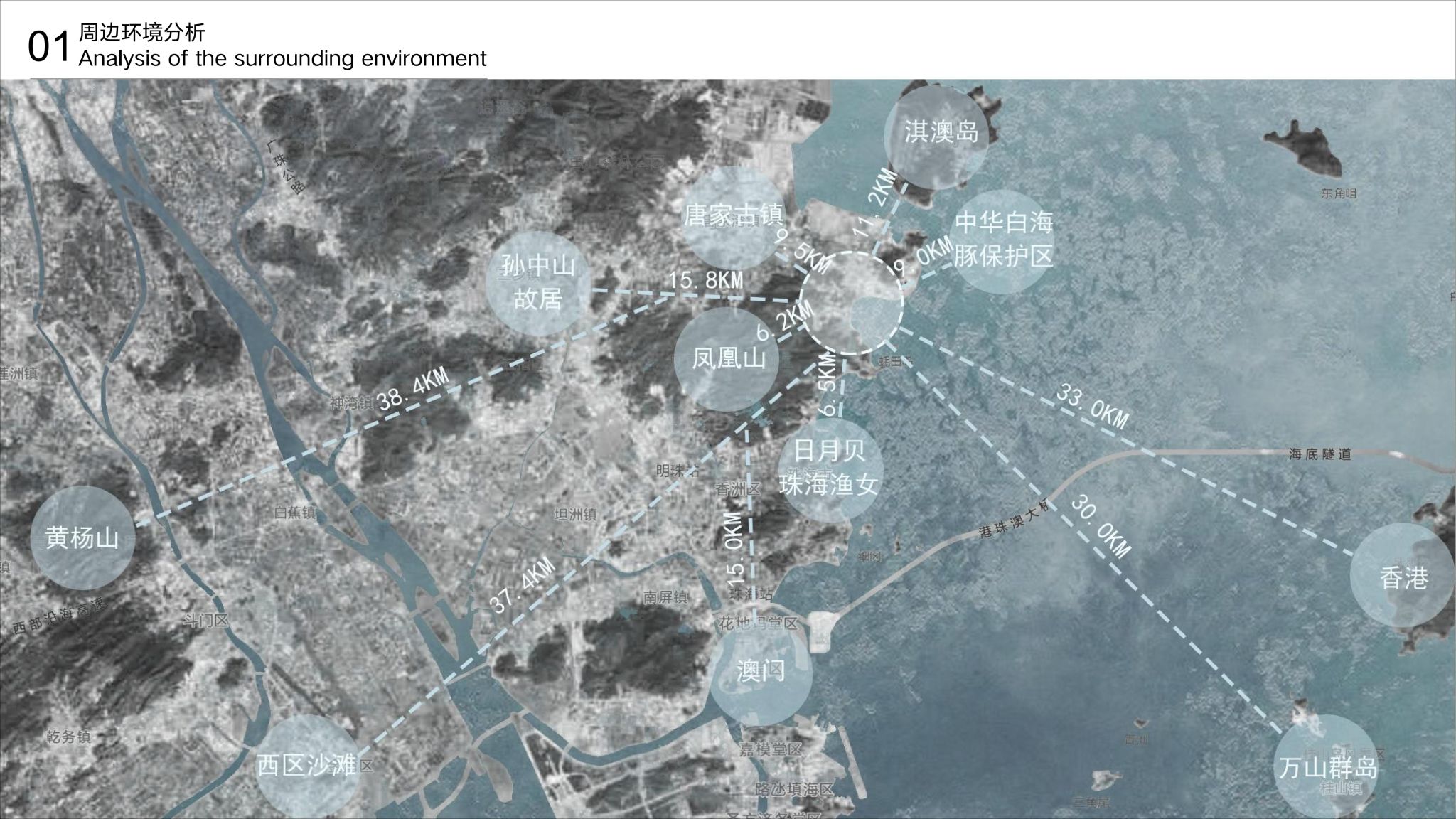Image resolution: width=1456 pixels, height=819 pixels.
Task: Click the title 'Analysis of the surrounding environment'
Action: tap(282, 58)
